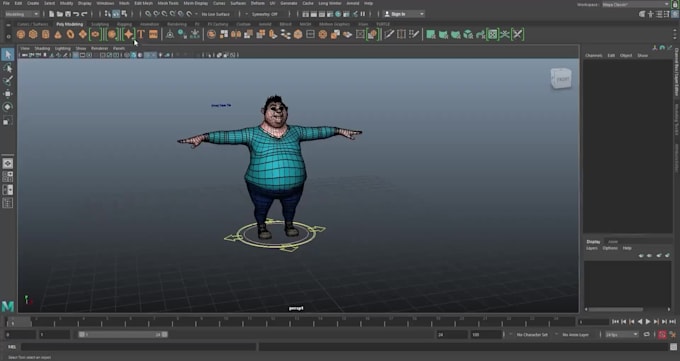The height and width of the screenshot is (361, 680).
Task: Activate the Paint selection tool
Action: point(8,81)
